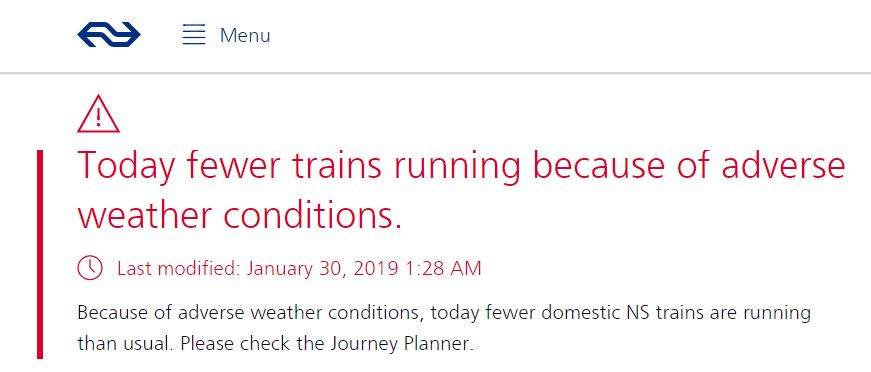Click the paragraph line starting "Because of adverse"

(x=444, y=313)
